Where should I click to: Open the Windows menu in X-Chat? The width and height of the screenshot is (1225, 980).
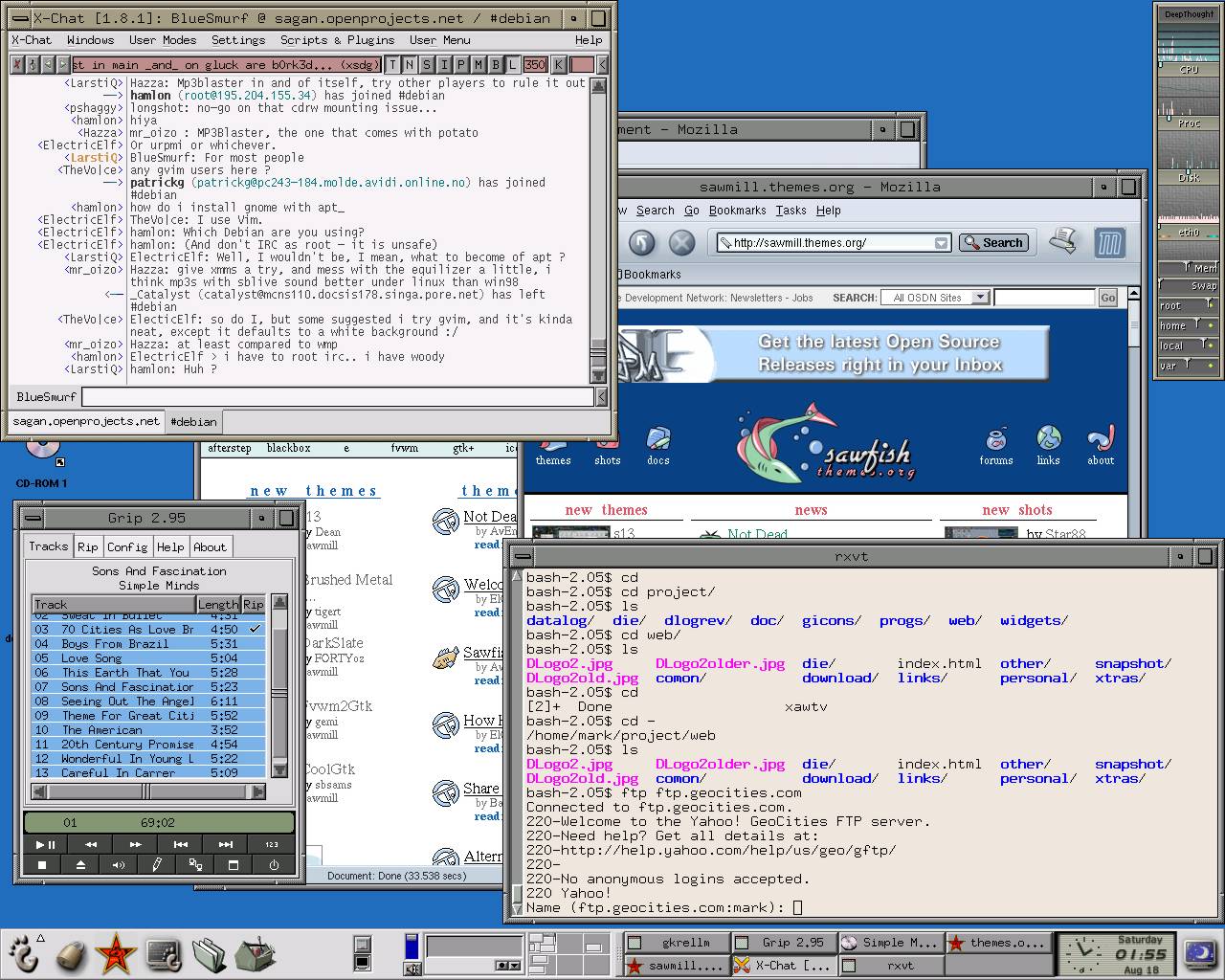coord(90,40)
